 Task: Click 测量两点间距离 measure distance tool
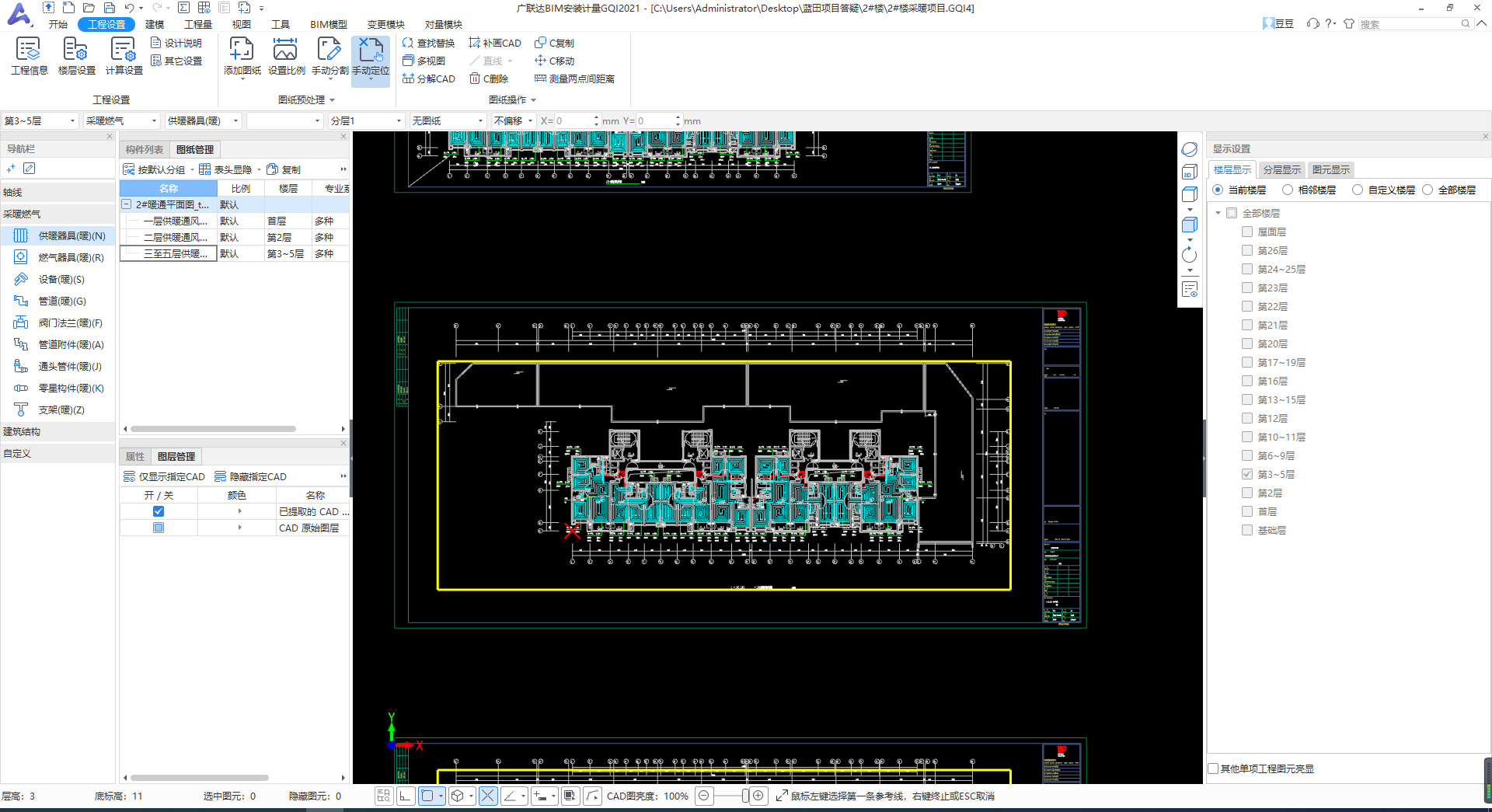point(574,78)
